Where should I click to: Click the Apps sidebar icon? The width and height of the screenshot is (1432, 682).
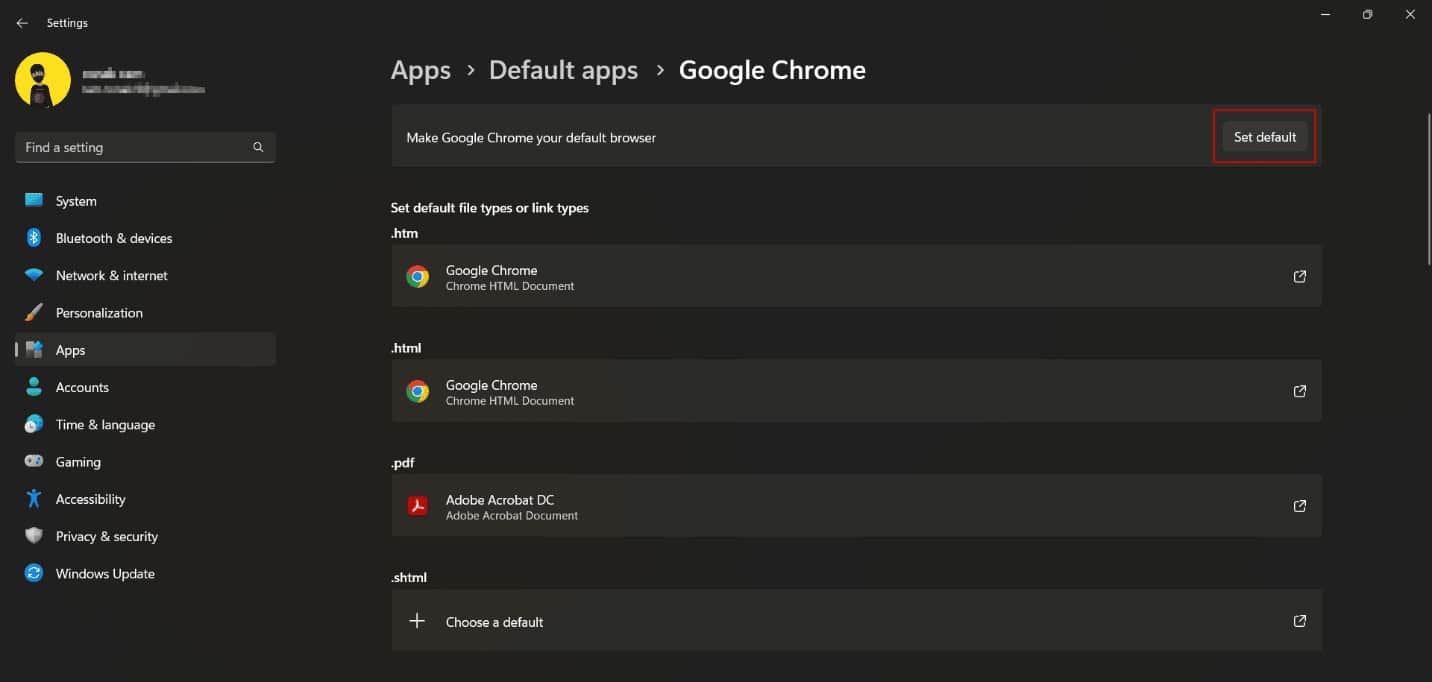[34, 350]
